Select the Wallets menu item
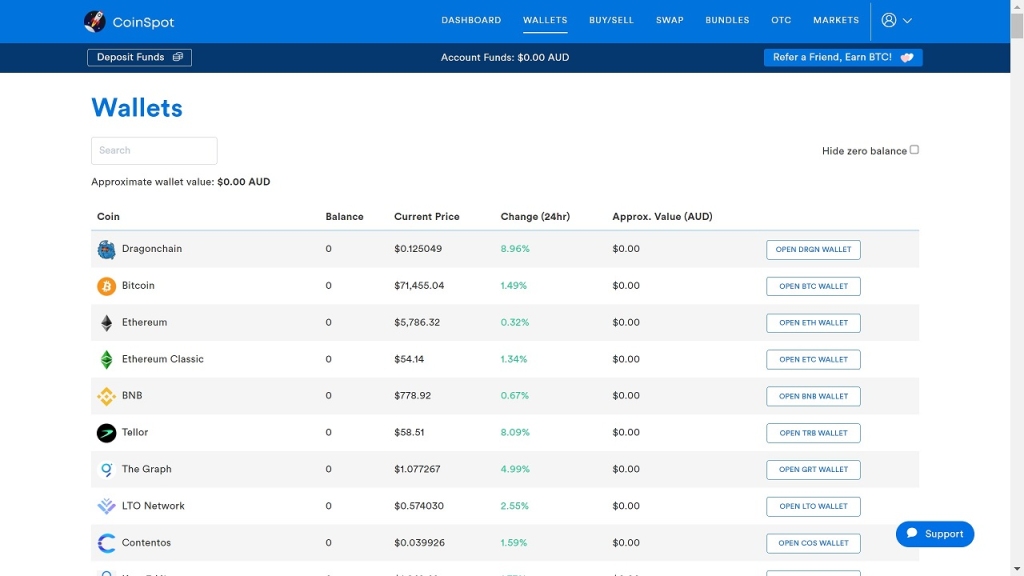Viewport: 1024px width, 576px height. pyautogui.click(x=545, y=20)
